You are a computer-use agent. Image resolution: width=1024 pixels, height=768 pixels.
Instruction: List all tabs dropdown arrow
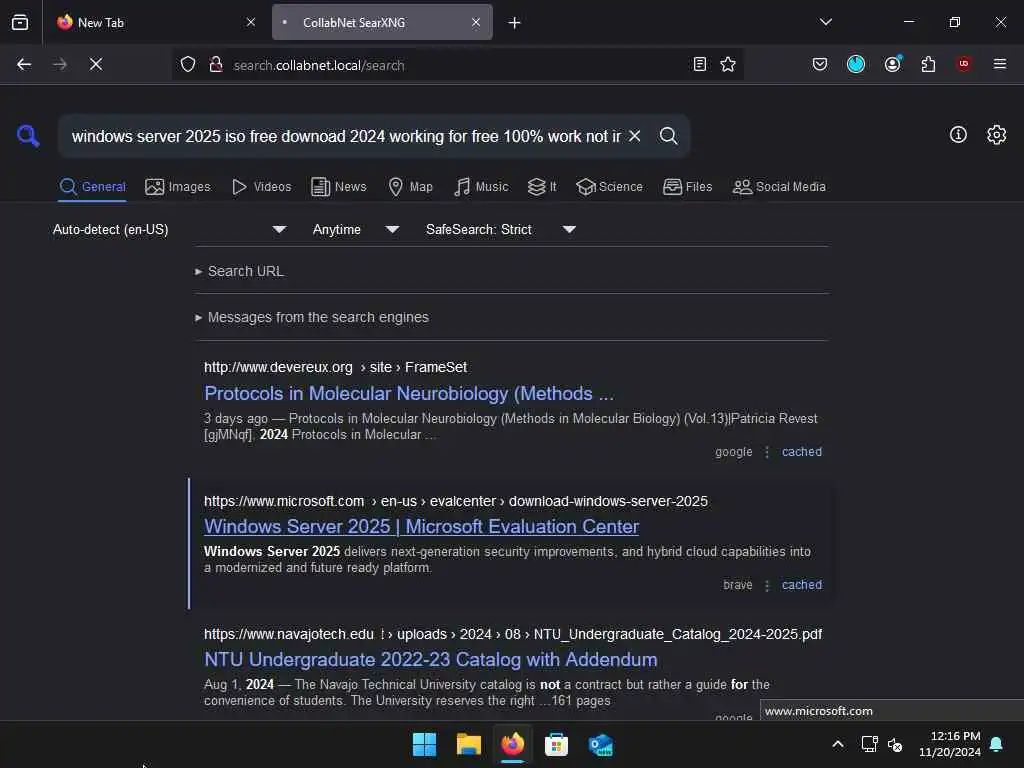pyautogui.click(x=825, y=22)
